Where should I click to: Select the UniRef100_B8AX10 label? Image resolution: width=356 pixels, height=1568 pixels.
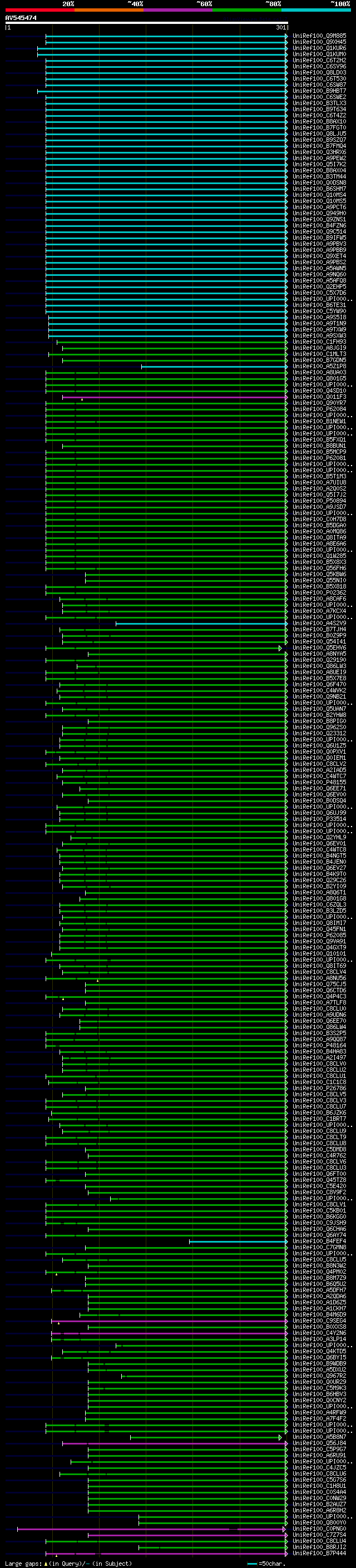point(319,122)
